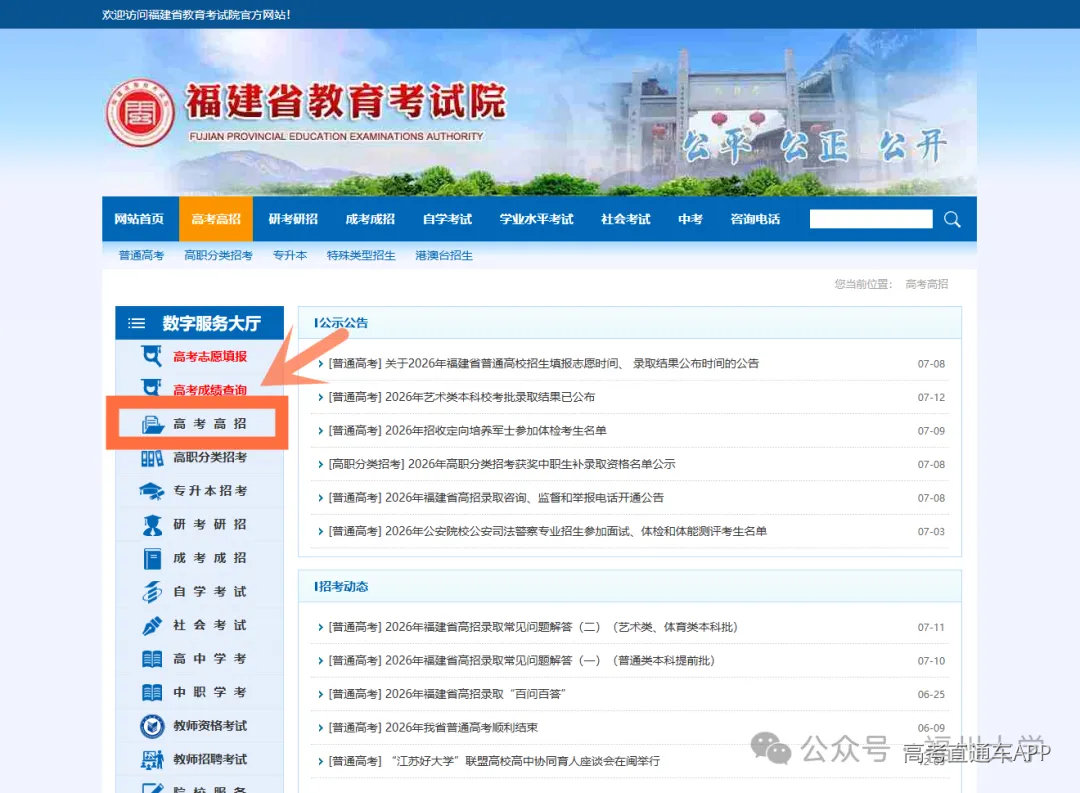Open the 高考成绩查询 sidebar link
The image size is (1080, 793).
209,390
